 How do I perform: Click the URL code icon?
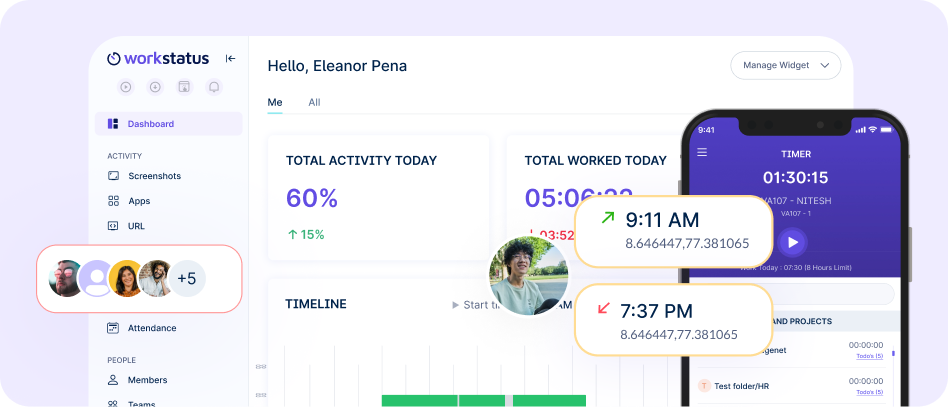(x=113, y=226)
